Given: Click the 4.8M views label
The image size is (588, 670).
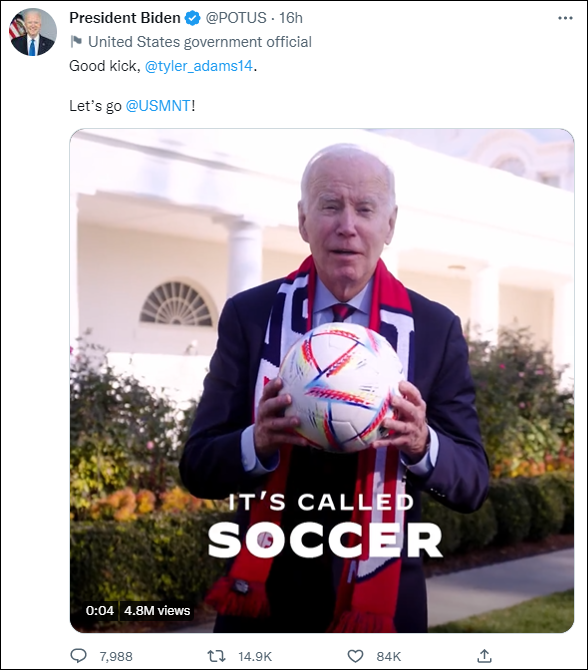Looking at the screenshot, I should pos(157,610).
